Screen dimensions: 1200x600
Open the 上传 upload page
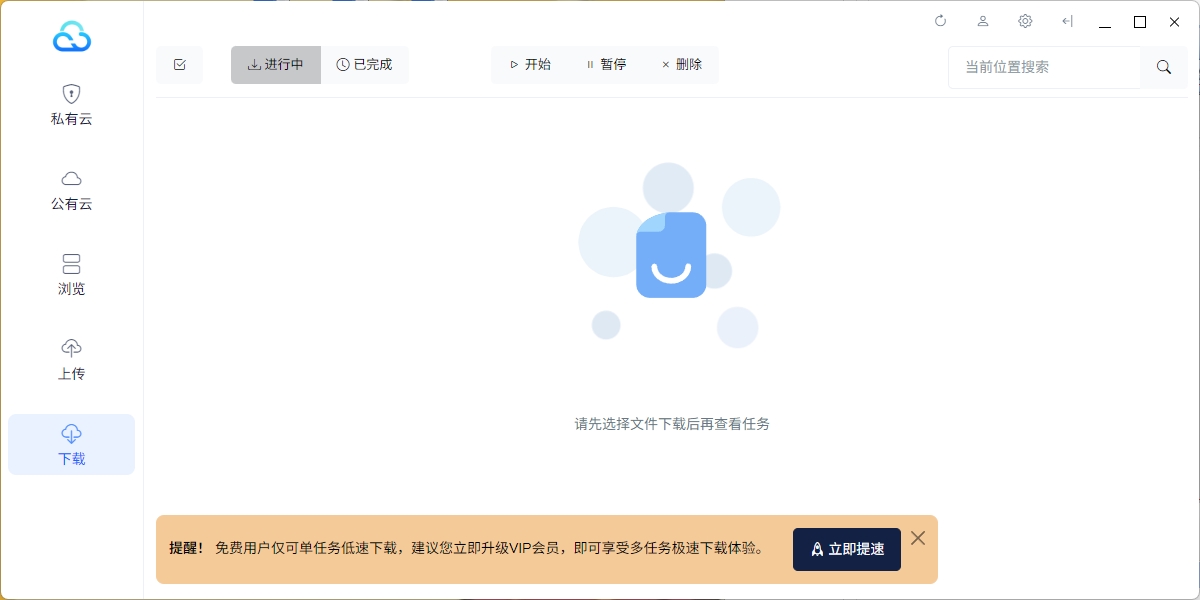pos(71,360)
